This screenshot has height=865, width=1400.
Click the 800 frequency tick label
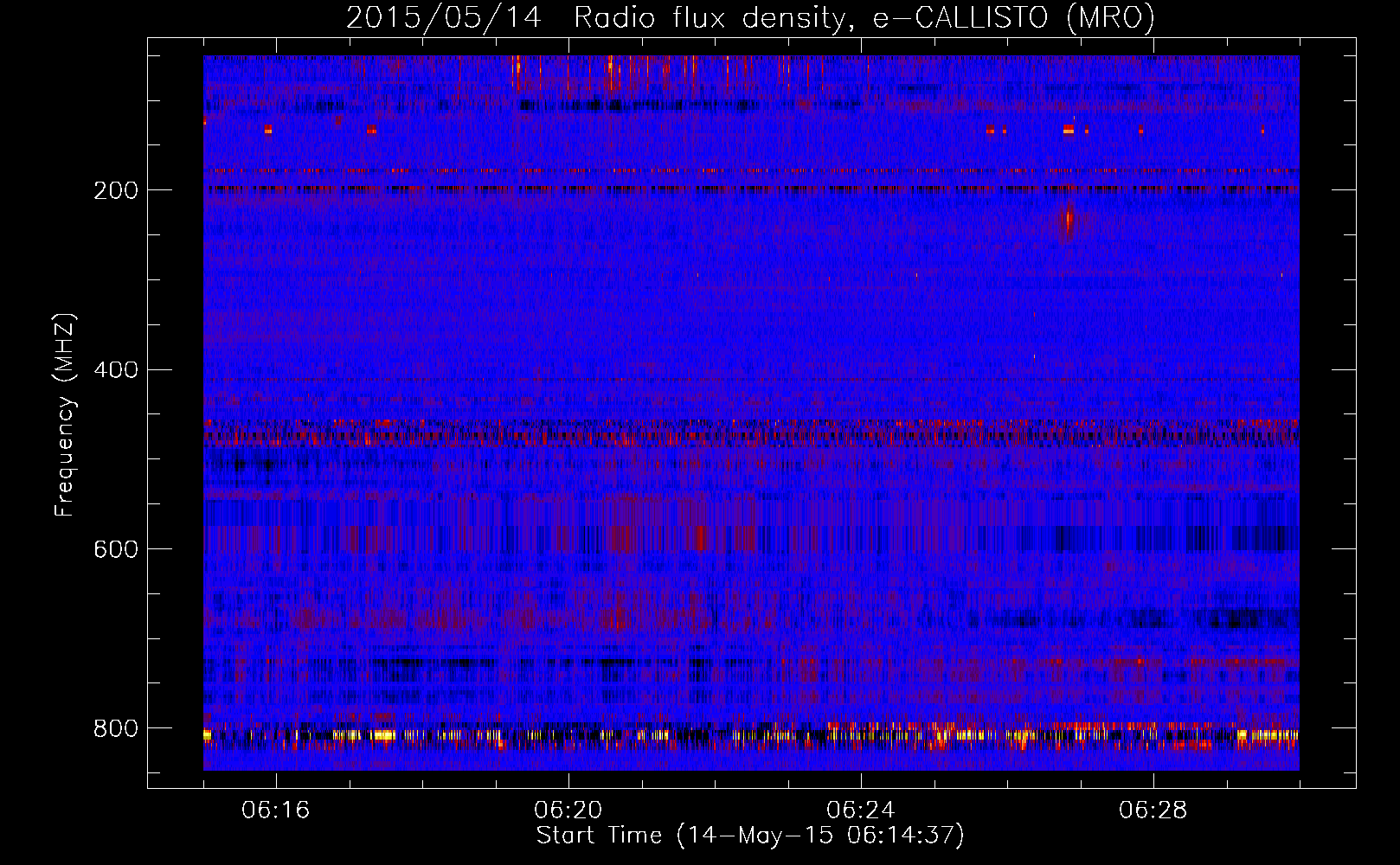click(115, 728)
